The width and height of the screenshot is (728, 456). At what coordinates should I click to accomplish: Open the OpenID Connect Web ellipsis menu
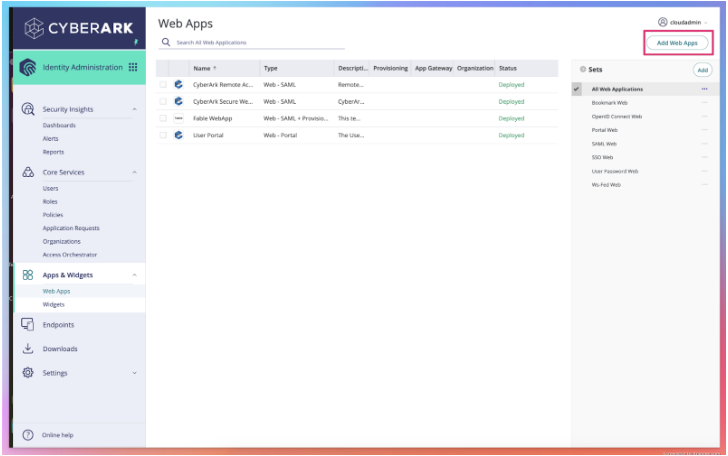(x=704, y=116)
